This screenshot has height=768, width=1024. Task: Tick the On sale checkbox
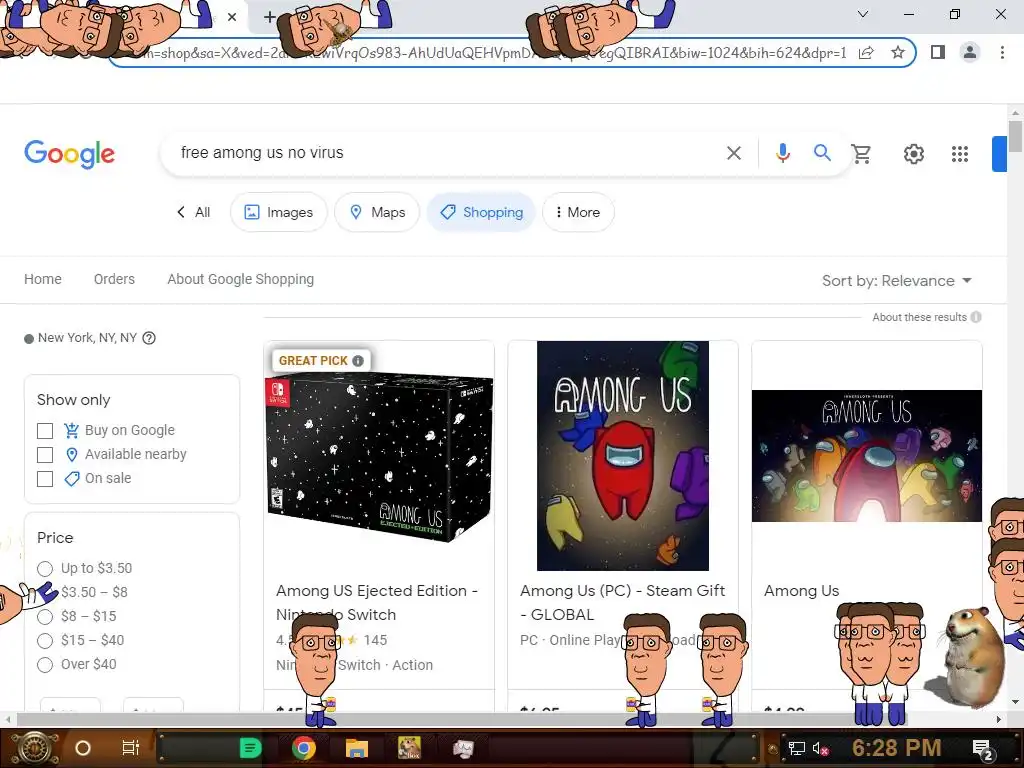pyautogui.click(x=45, y=479)
